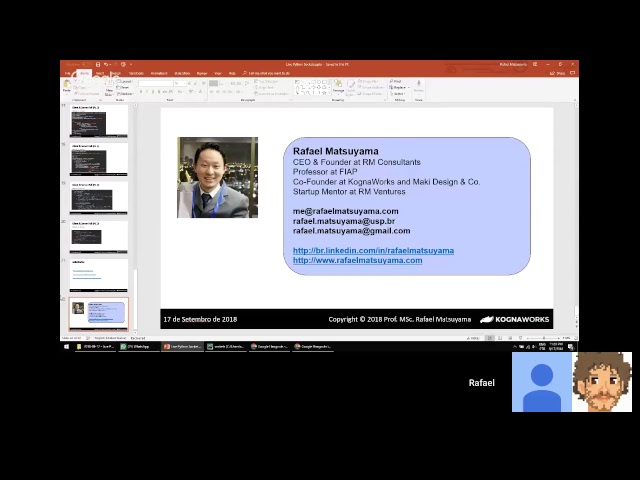
Task: Open the Shape Outline dropdown
Action: tap(371, 87)
